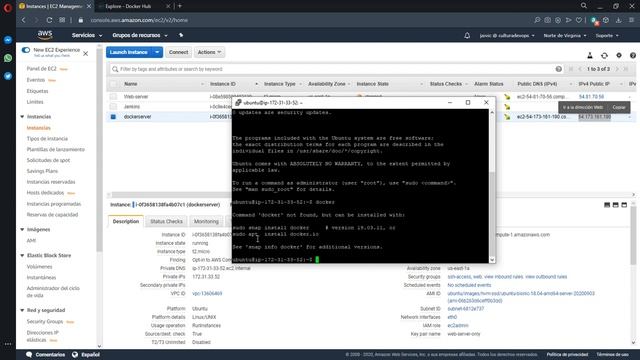Check the select-all instances checkbox
The width and height of the screenshot is (640, 360).
click(113, 84)
